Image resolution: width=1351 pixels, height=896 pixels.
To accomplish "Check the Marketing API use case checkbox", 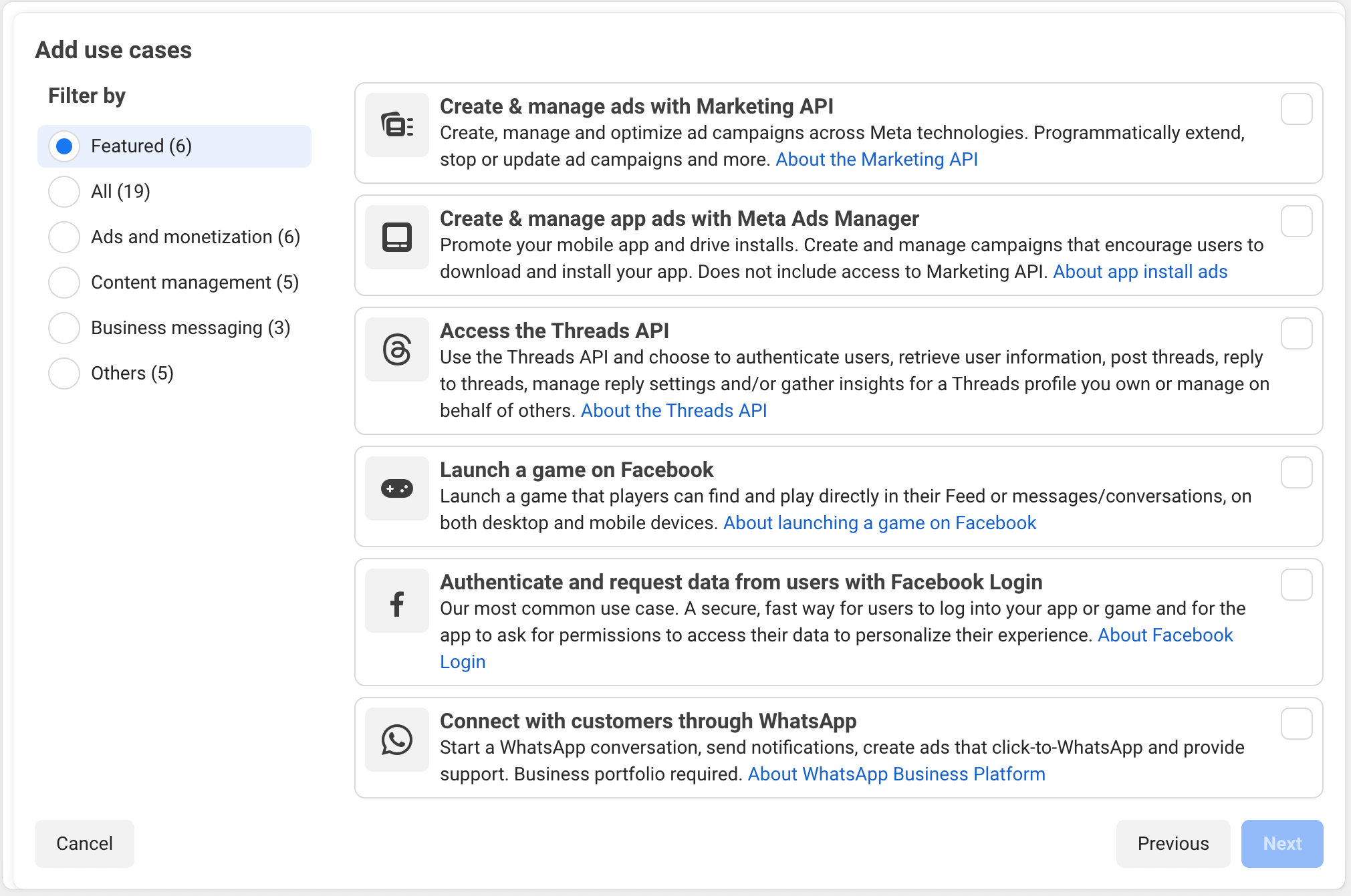I will point(1296,110).
